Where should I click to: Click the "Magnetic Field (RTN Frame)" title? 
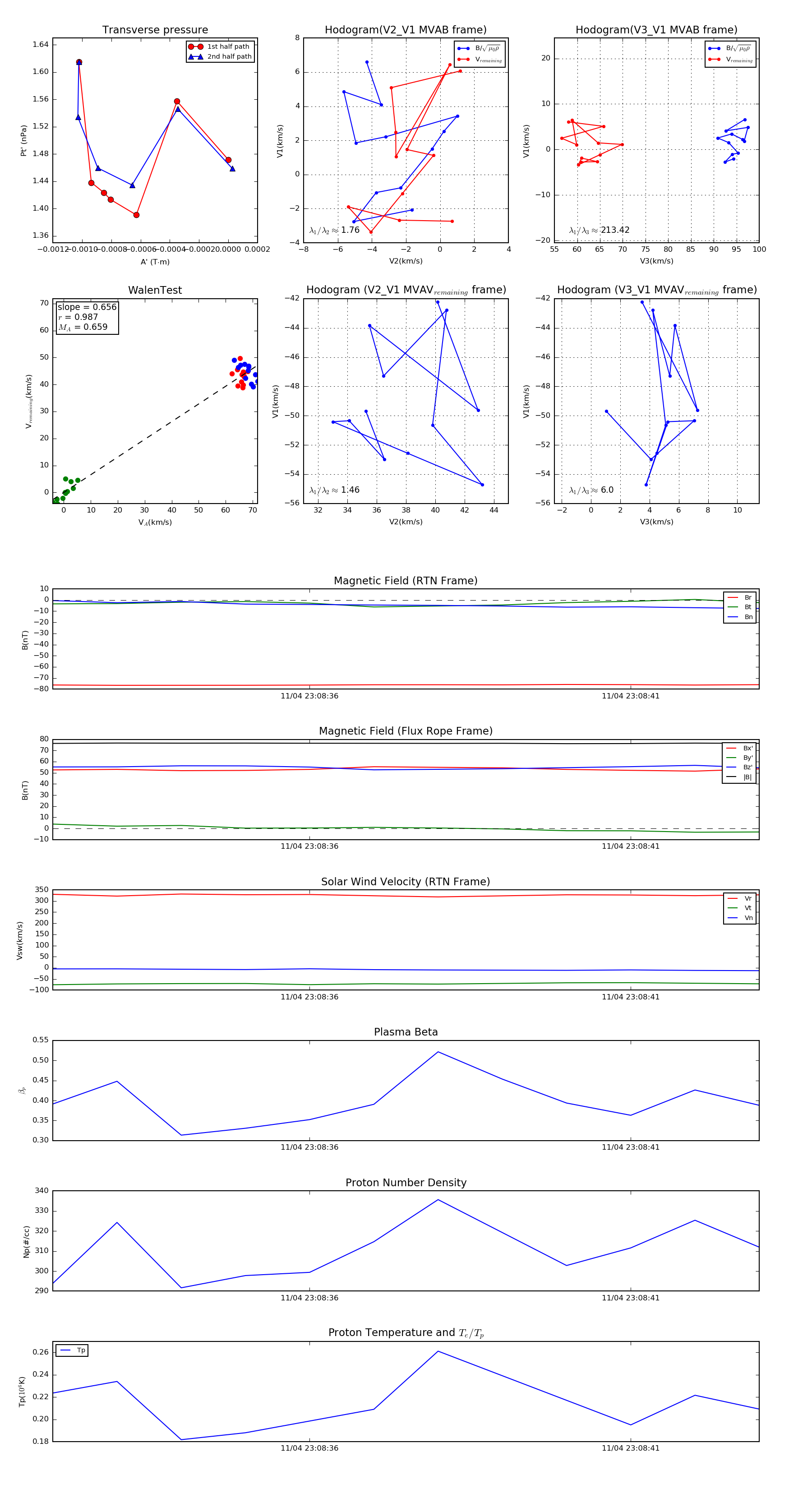[x=406, y=581]
